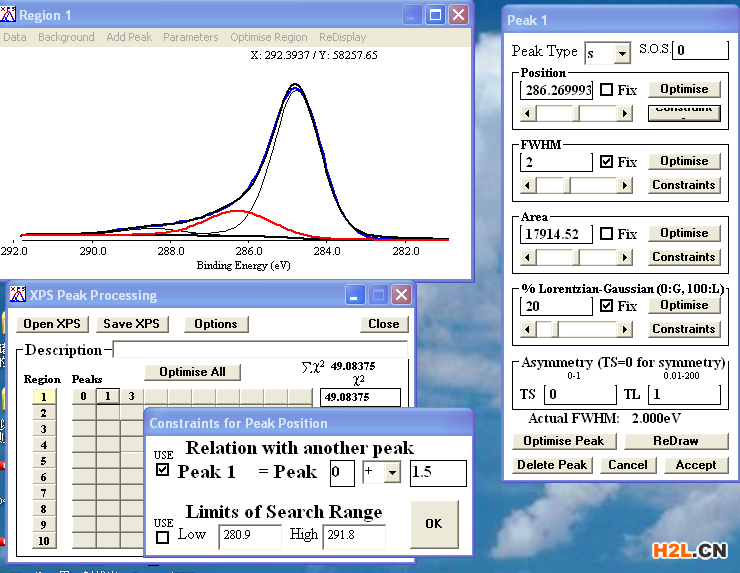740x573 pixels.
Task: Open the Background menu in Region 1
Action: pyautogui.click(x=66, y=37)
